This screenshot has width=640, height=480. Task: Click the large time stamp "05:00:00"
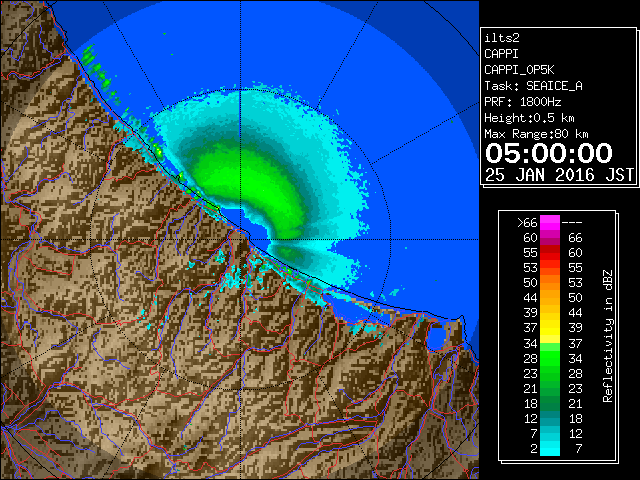(x=549, y=153)
